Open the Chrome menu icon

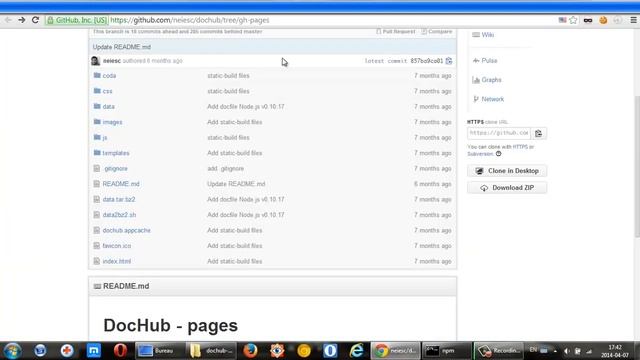(x=633, y=20)
